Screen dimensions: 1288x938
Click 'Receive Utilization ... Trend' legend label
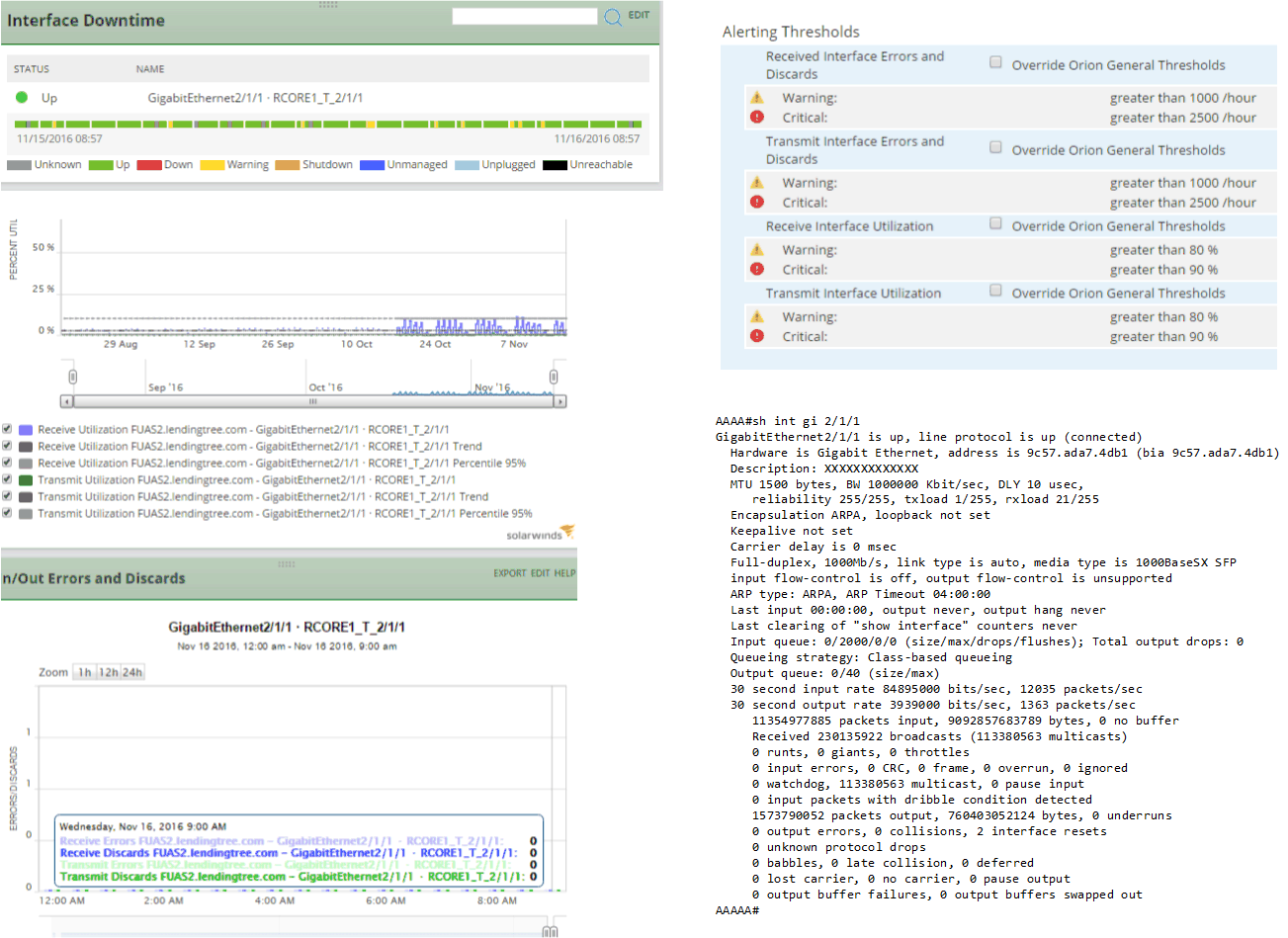pos(260,447)
